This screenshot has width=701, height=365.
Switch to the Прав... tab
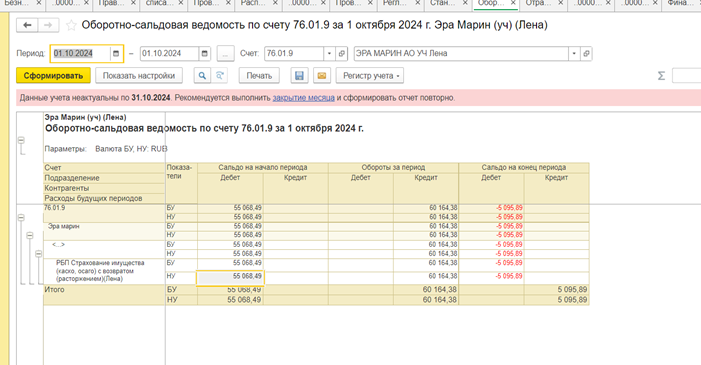coord(111,3)
